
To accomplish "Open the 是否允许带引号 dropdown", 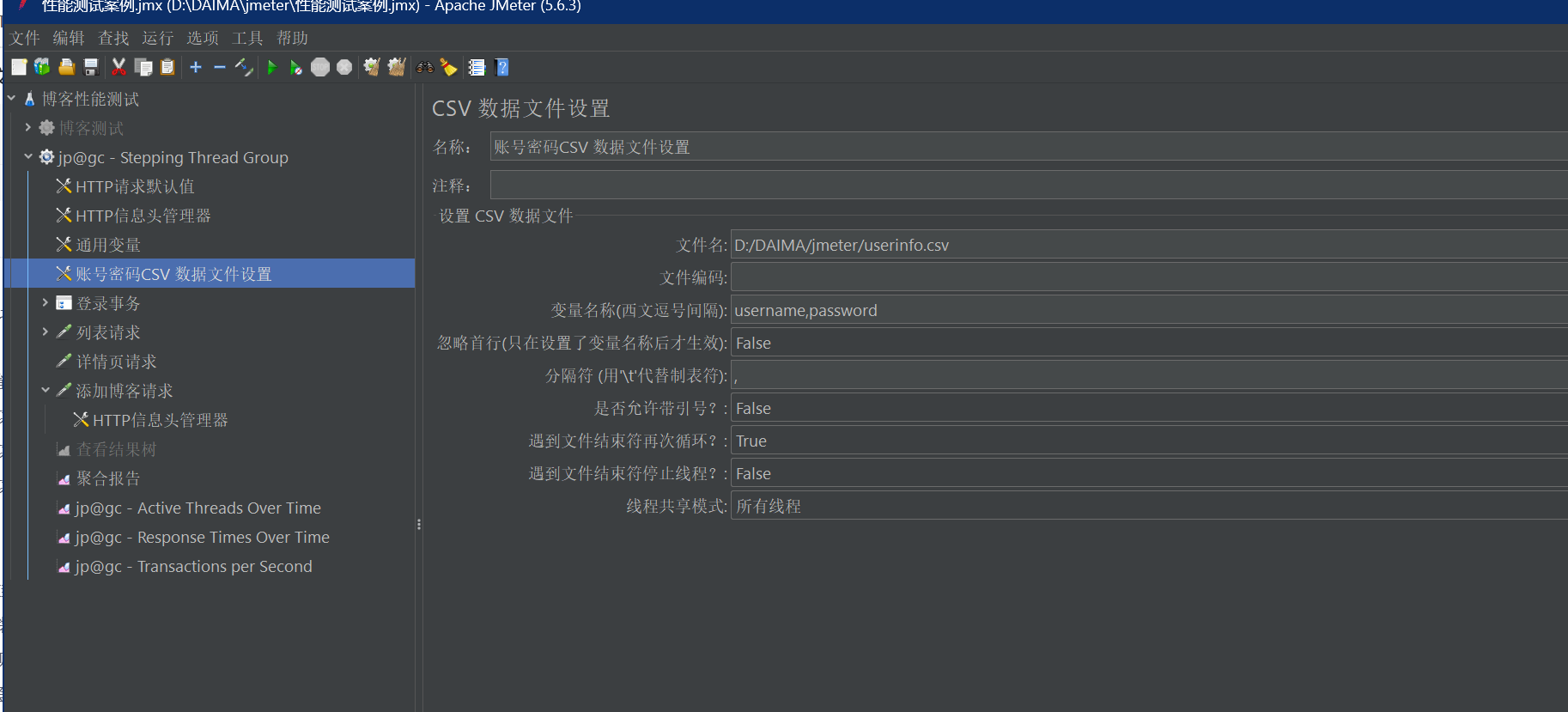I will pyautogui.click(x=1149, y=408).
